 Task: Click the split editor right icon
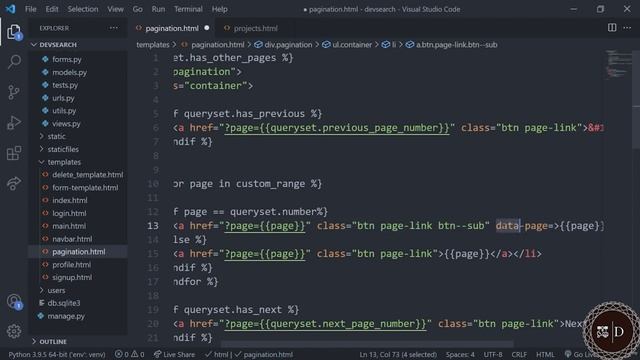click(612, 28)
